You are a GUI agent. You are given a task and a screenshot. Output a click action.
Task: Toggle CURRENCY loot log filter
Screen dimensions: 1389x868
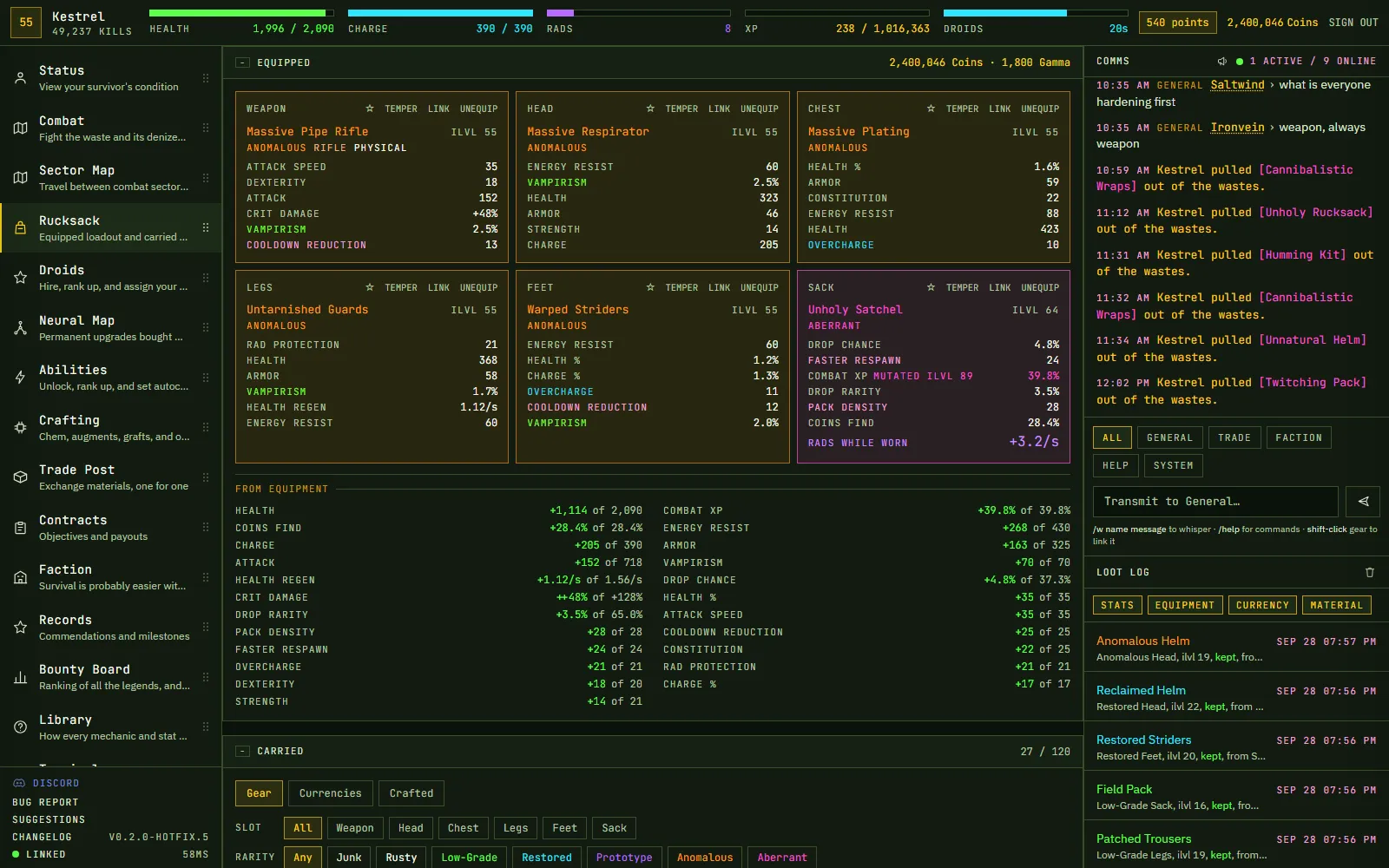pyautogui.click(x=1262, y=605)
